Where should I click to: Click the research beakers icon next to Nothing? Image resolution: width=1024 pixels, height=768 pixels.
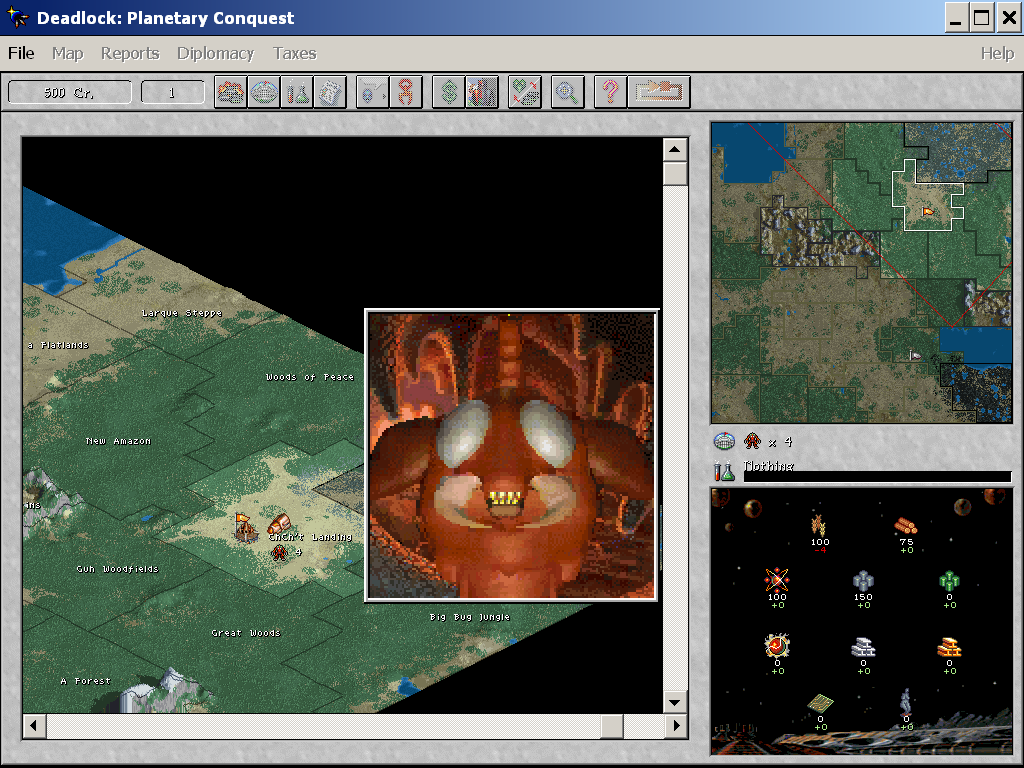[x=724, y=470]
